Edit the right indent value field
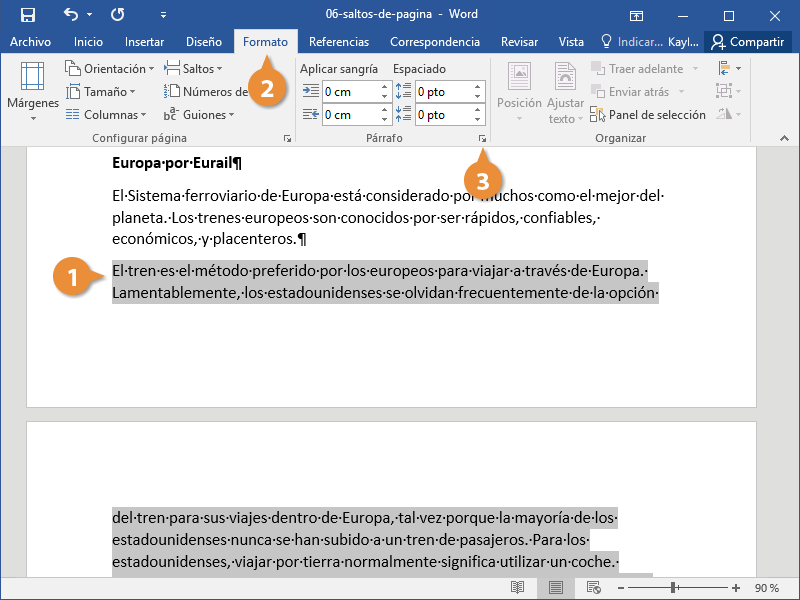Screen dimensions: 800x600 point(351,115)
